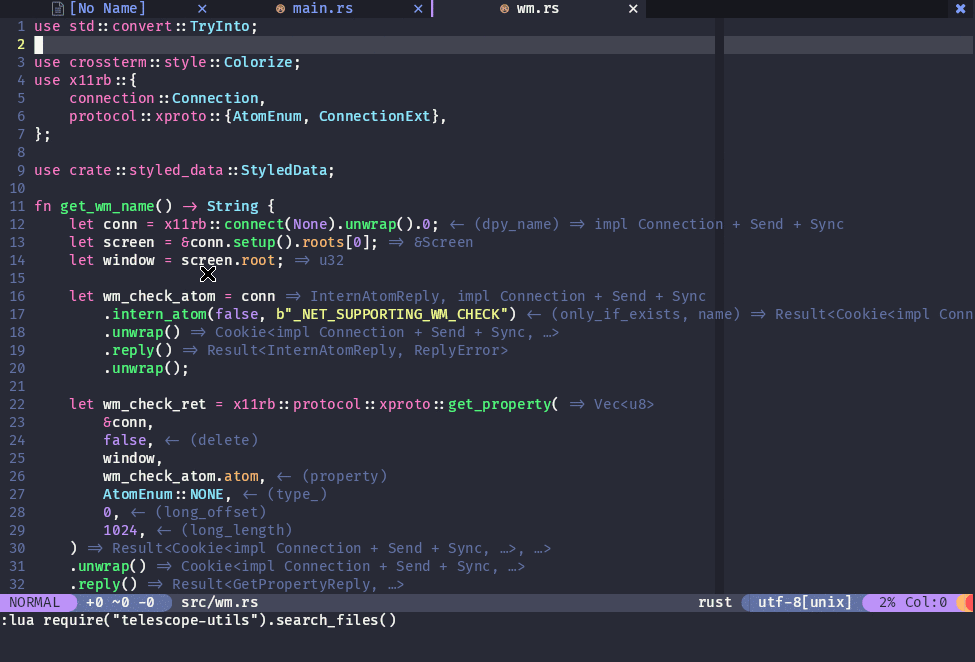Close the wm.rs tab
Image resolution: width=975 pixels, height=662 pixels.
(633, 9)
